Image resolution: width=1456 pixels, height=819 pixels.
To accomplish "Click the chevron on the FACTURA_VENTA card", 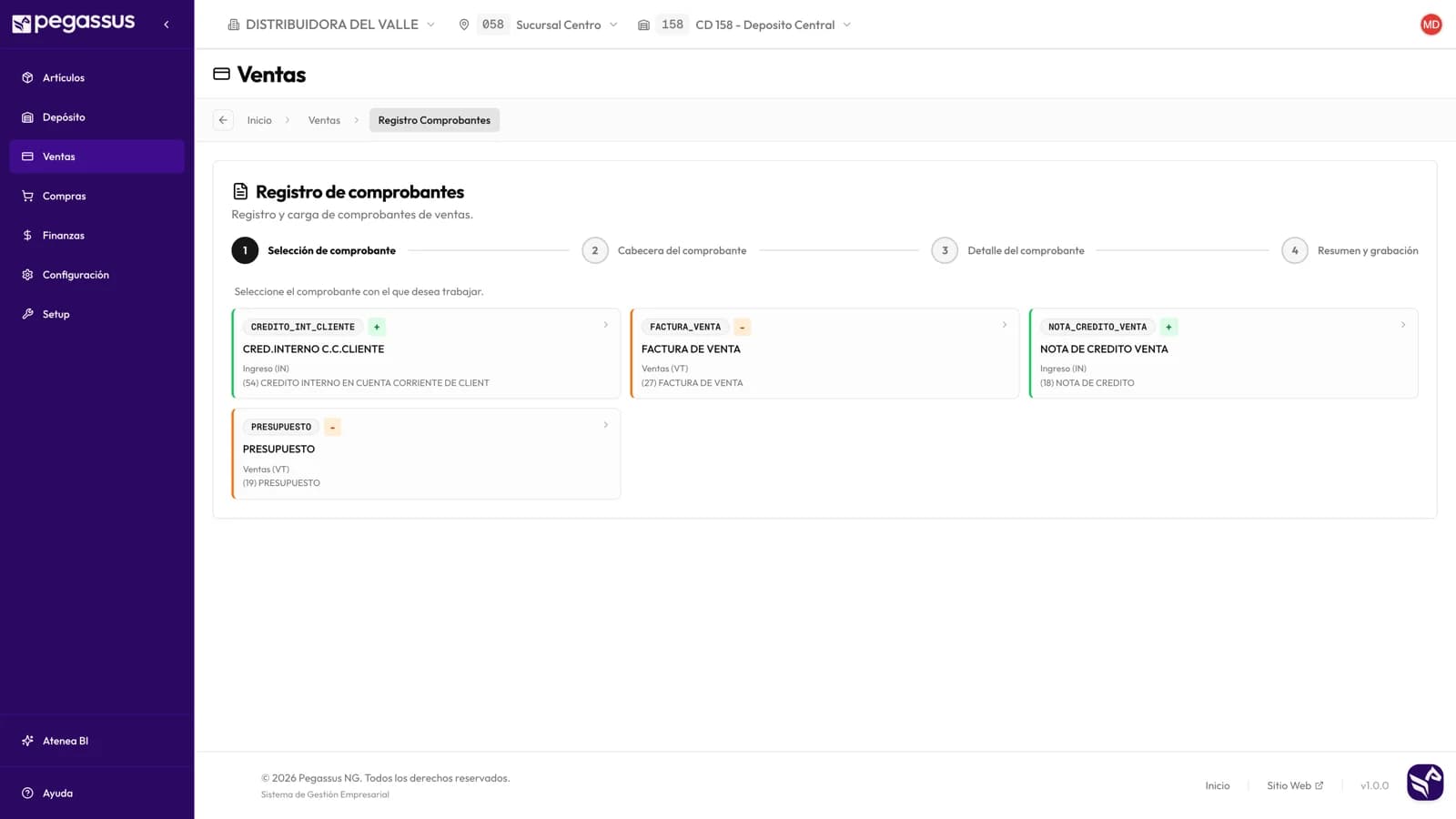I will point(1005,325).
